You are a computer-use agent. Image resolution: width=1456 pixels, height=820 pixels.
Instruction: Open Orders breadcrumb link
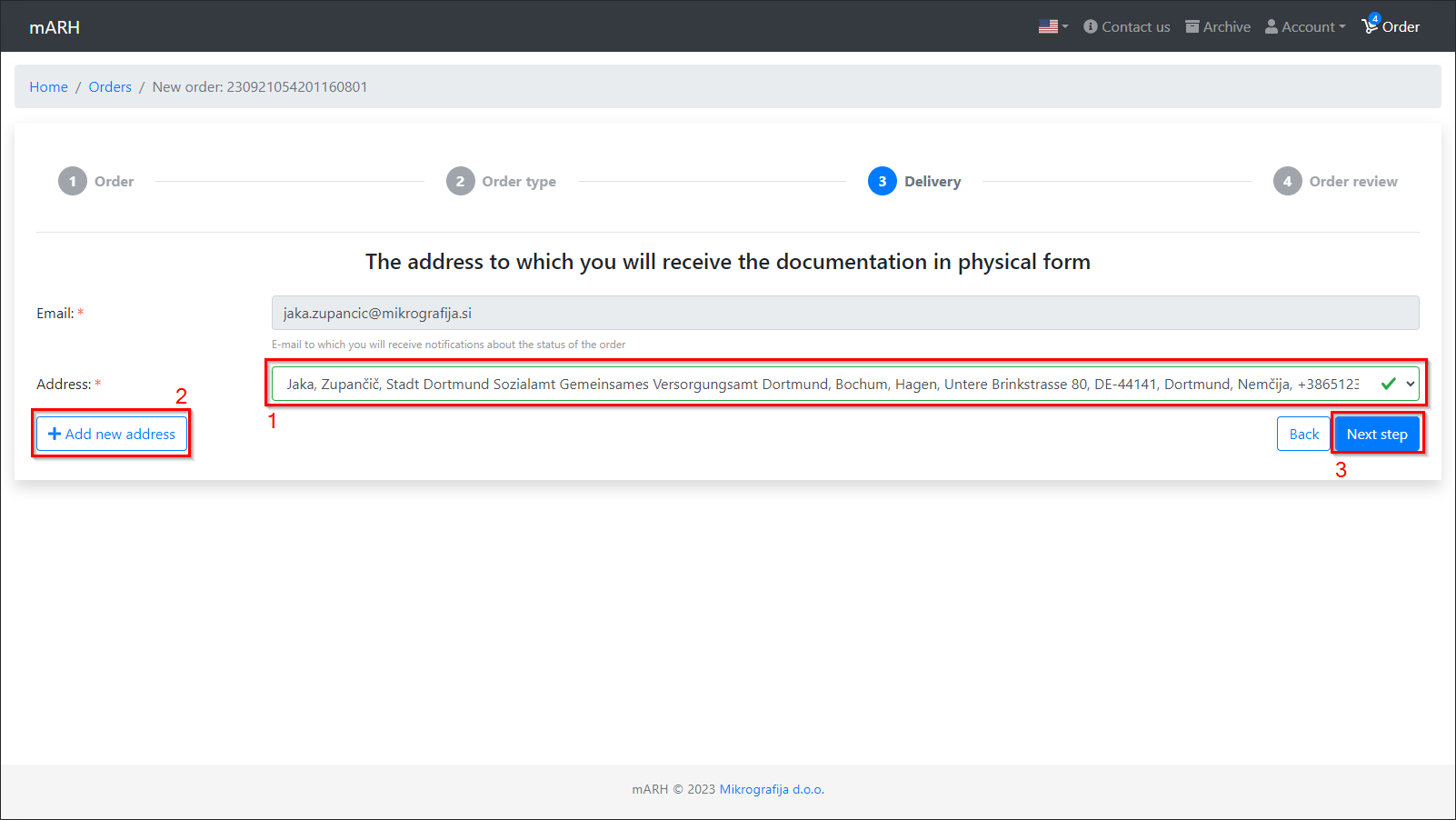110,87
